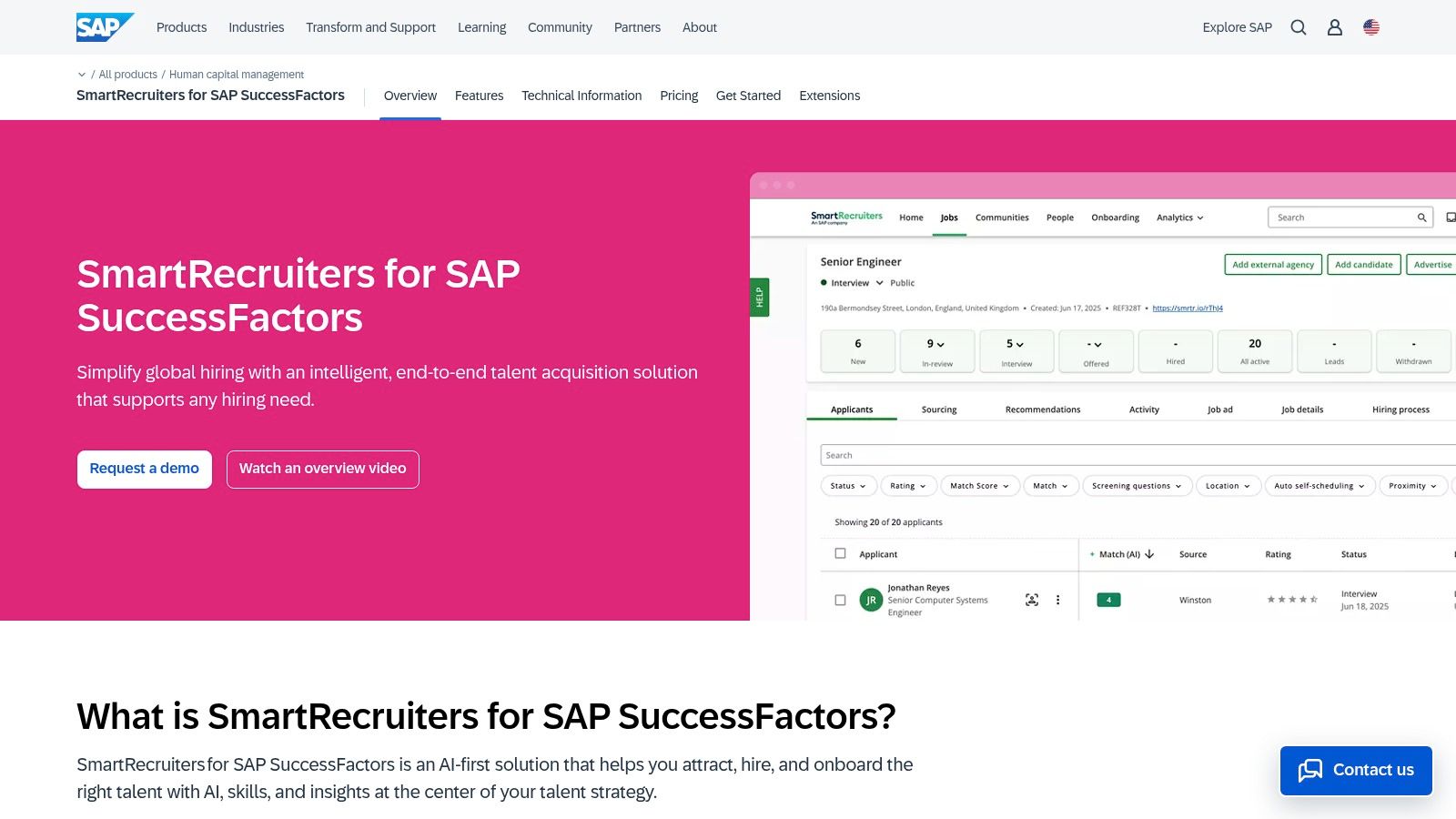Click Request a demo

(x=144, y=469)
